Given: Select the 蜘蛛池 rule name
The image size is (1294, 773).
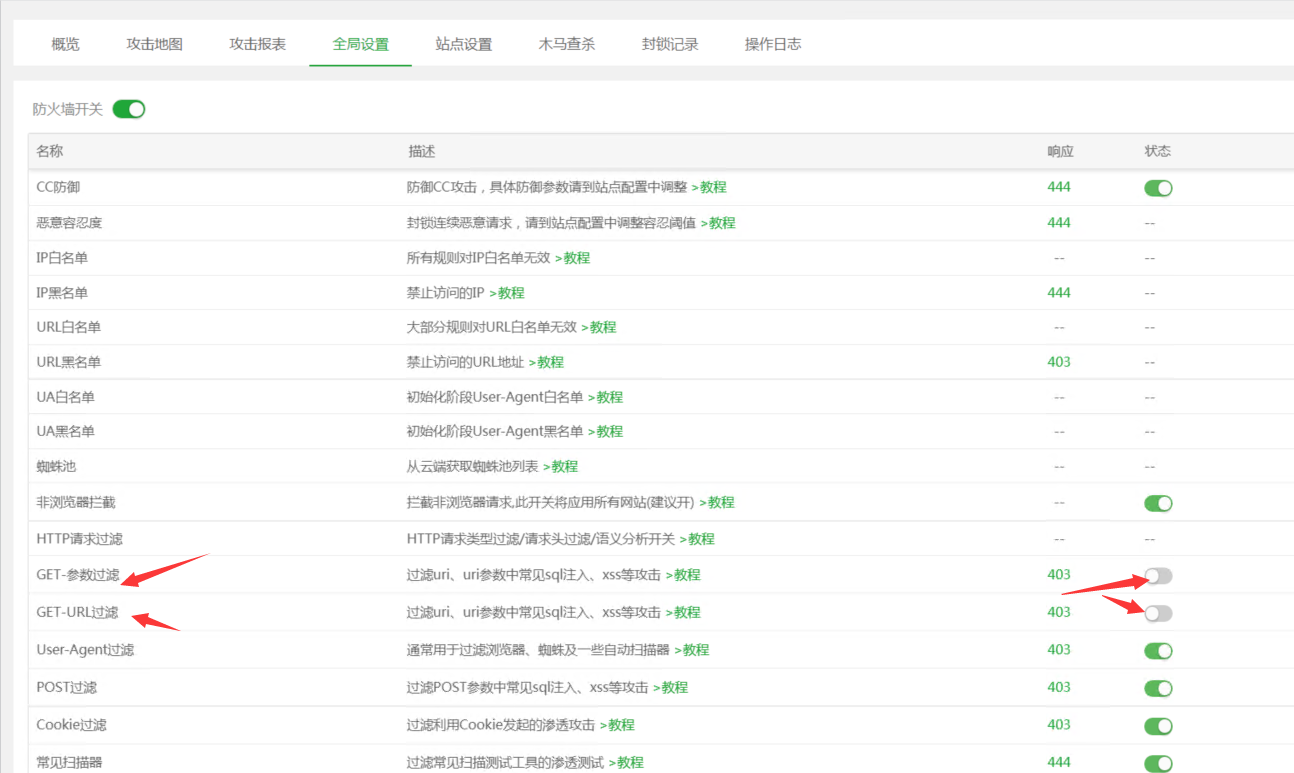Looking at the screenshot, I should (55, 467).
